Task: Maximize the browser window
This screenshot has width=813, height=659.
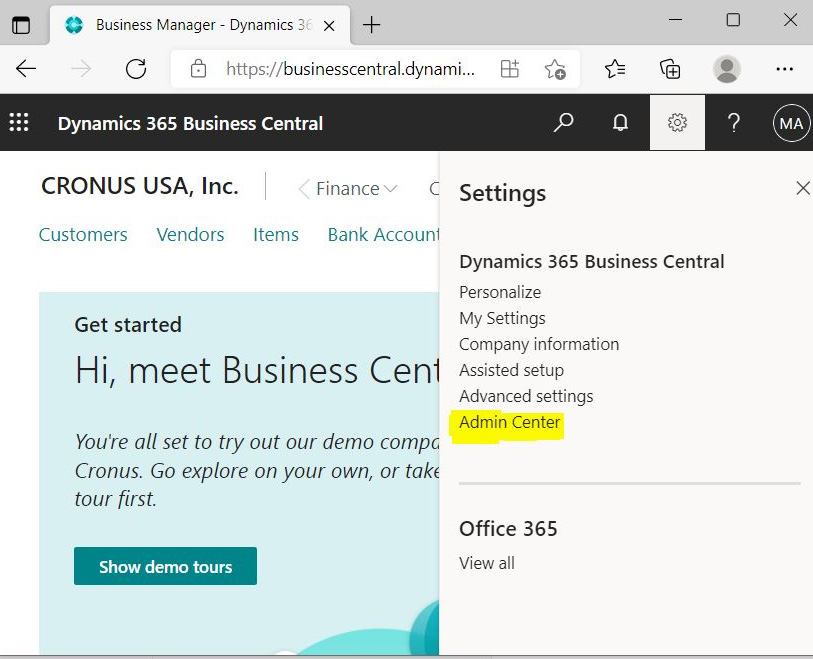Action: (733, 20)
